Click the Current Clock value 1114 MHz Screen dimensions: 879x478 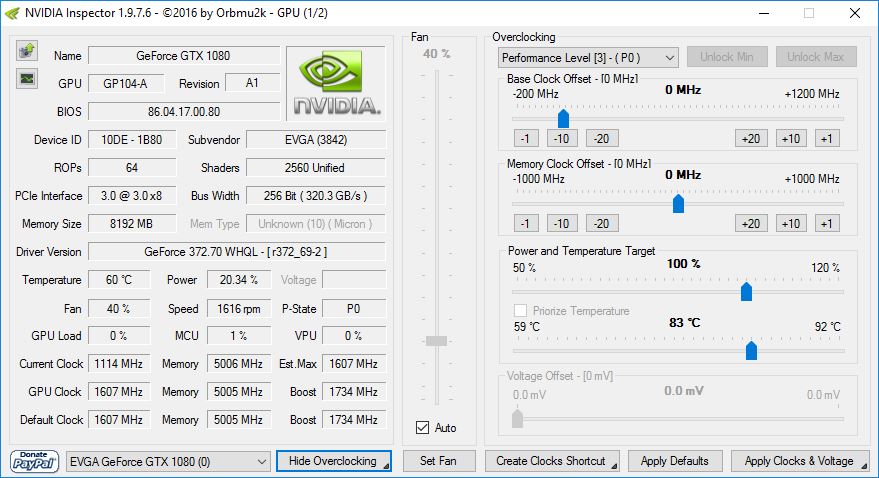[x=119, y=364]
